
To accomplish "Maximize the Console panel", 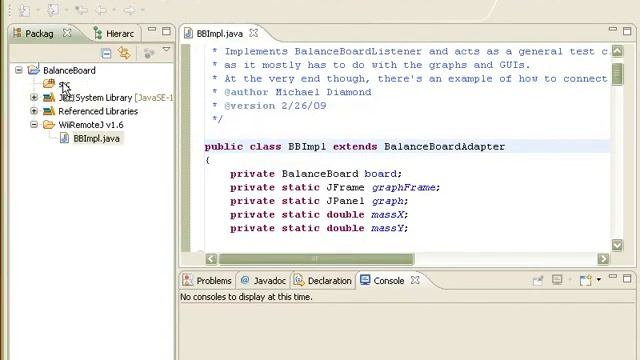I will click(x=627, y=278).
